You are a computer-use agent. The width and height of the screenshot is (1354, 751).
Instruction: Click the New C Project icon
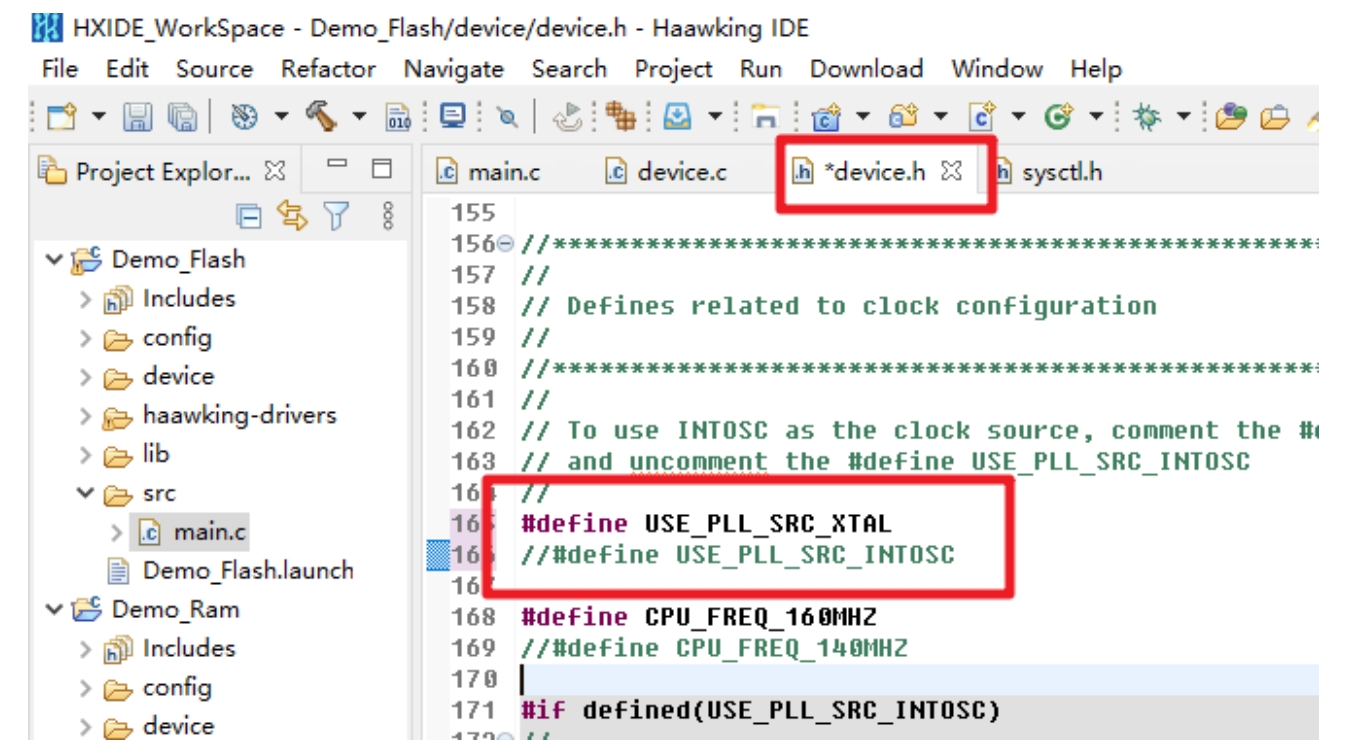[x=826, y=118]
